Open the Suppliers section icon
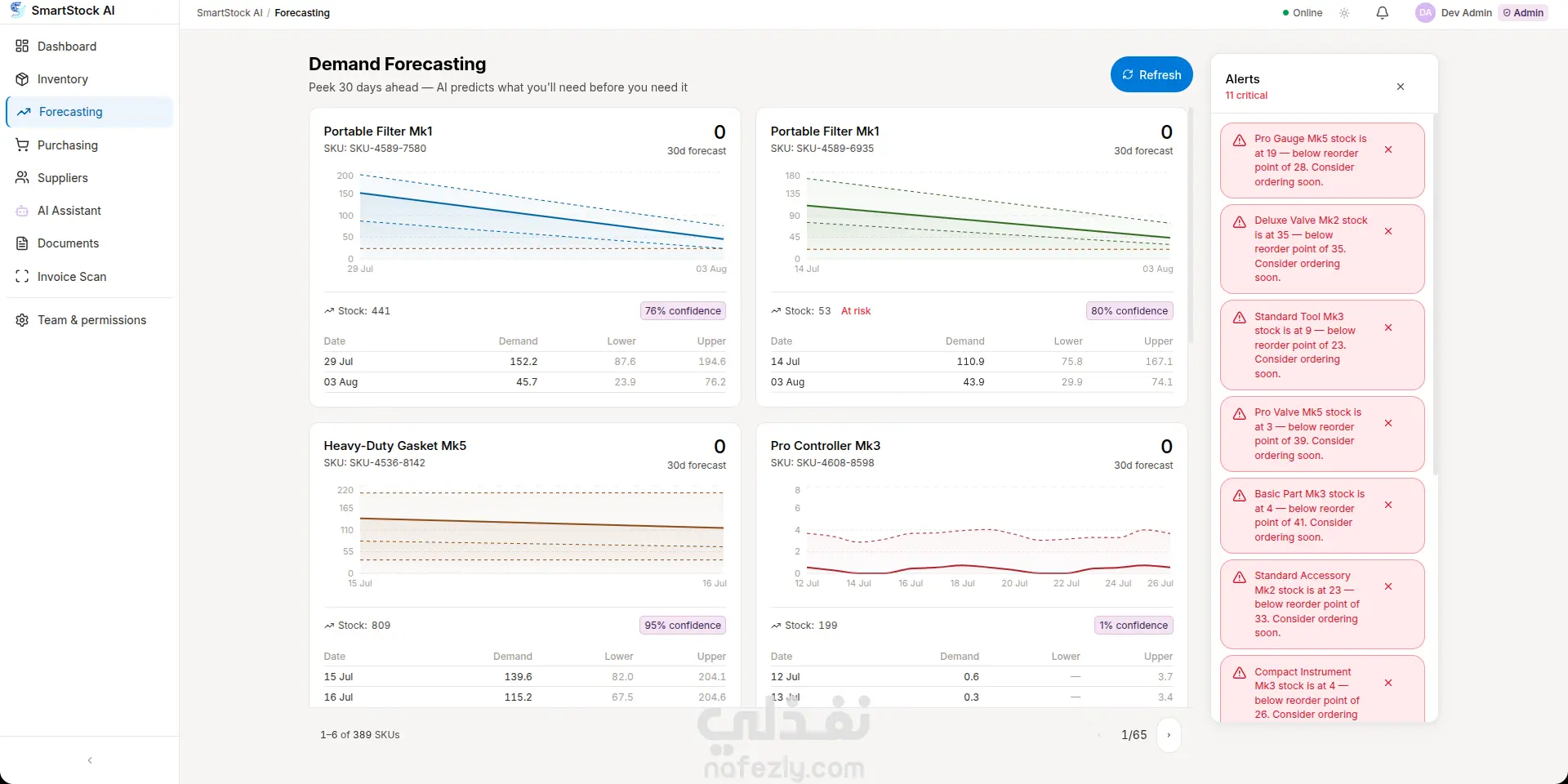 click(22, 178)
